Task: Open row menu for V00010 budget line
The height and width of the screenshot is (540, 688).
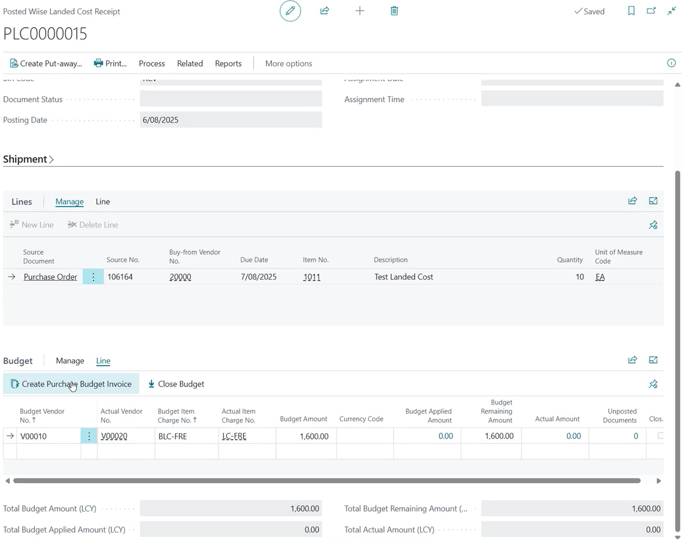Action: pos(89,436)
